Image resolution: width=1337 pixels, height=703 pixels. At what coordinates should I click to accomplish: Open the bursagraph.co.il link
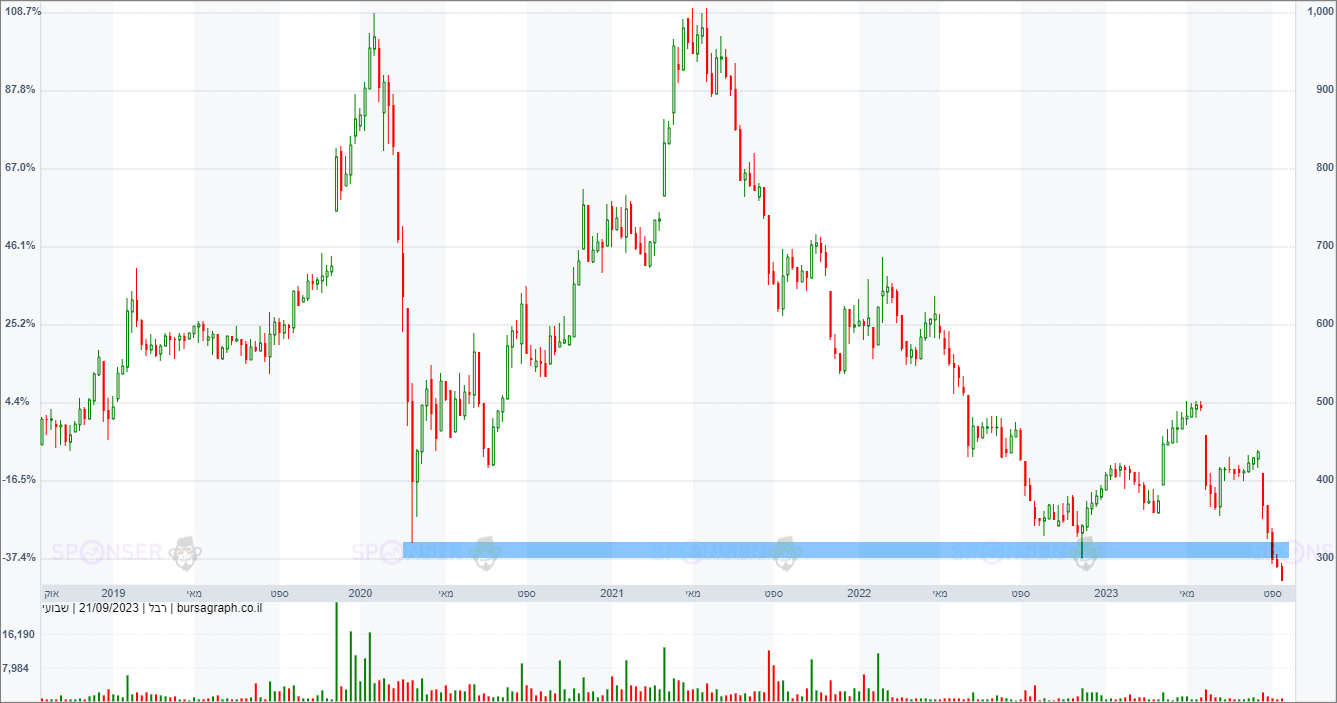click(217, 607)
